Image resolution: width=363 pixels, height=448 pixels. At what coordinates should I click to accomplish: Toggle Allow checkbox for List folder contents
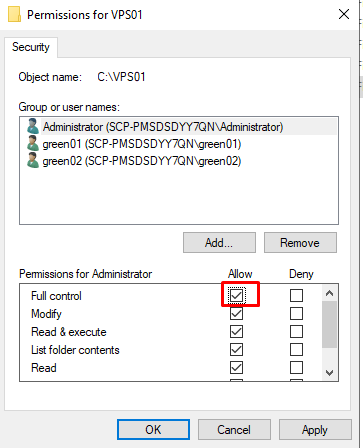pos(236,349)
